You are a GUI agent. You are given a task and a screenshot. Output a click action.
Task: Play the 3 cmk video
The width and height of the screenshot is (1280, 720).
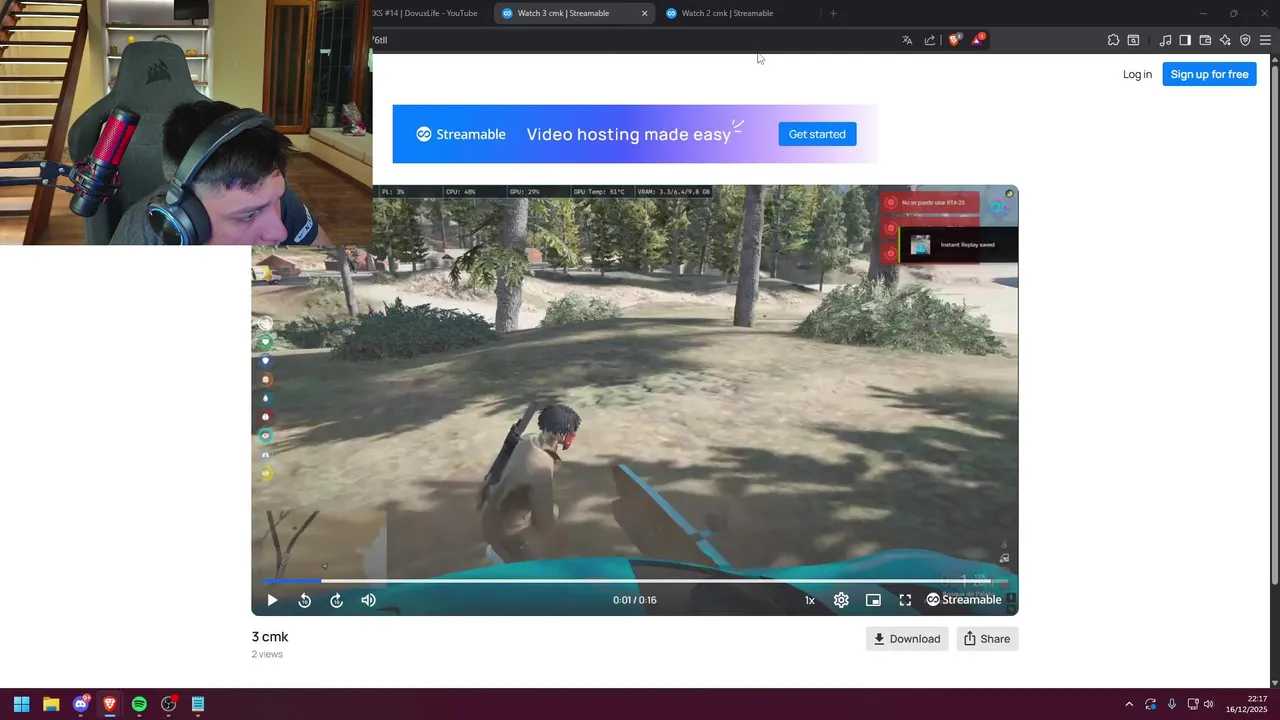[272, 600]
